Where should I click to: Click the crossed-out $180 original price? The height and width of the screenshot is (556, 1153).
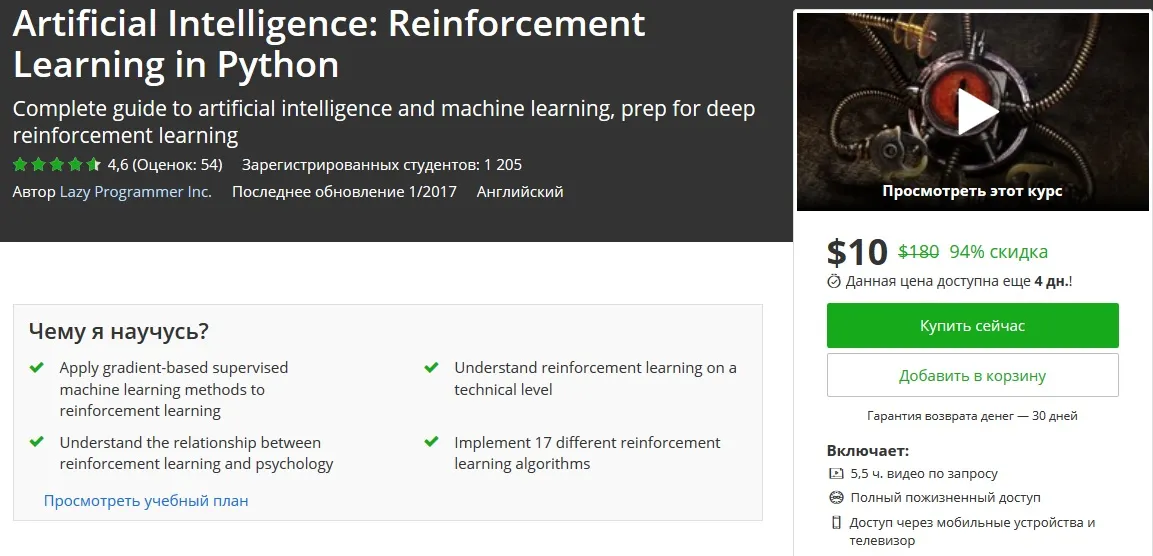(918, 251)
